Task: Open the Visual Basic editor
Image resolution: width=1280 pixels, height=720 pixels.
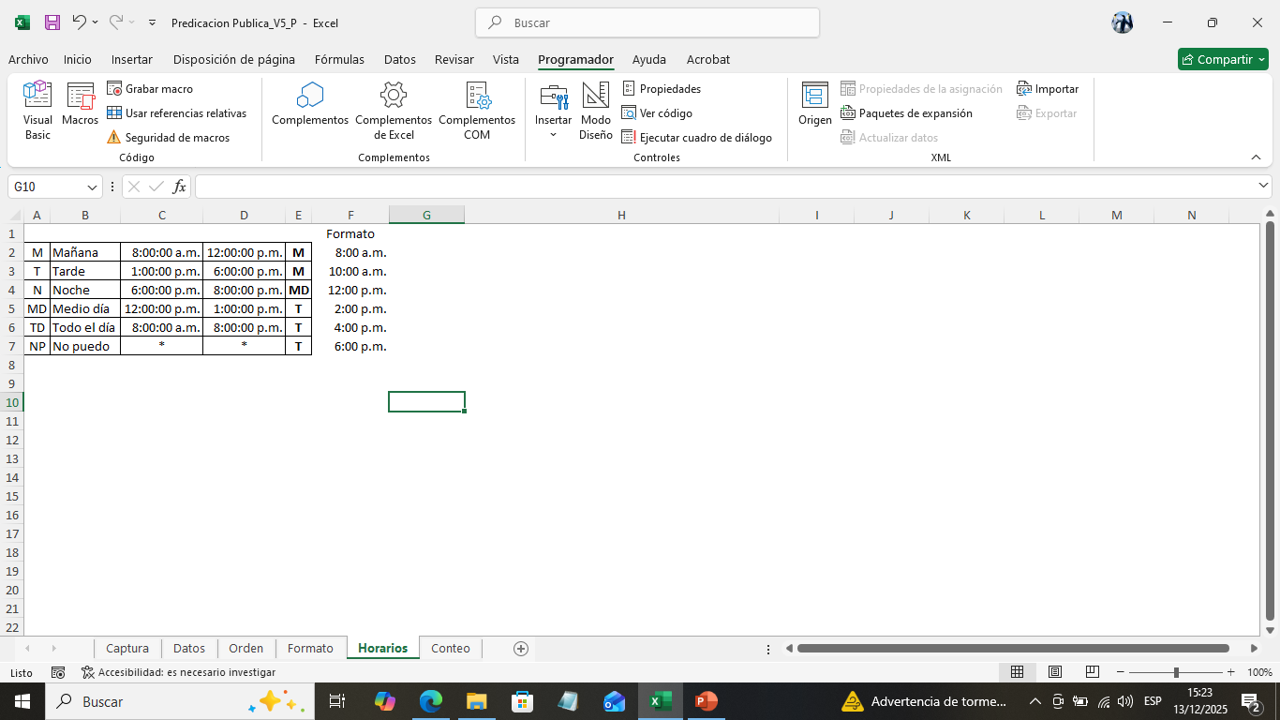Action: [37, 111]
